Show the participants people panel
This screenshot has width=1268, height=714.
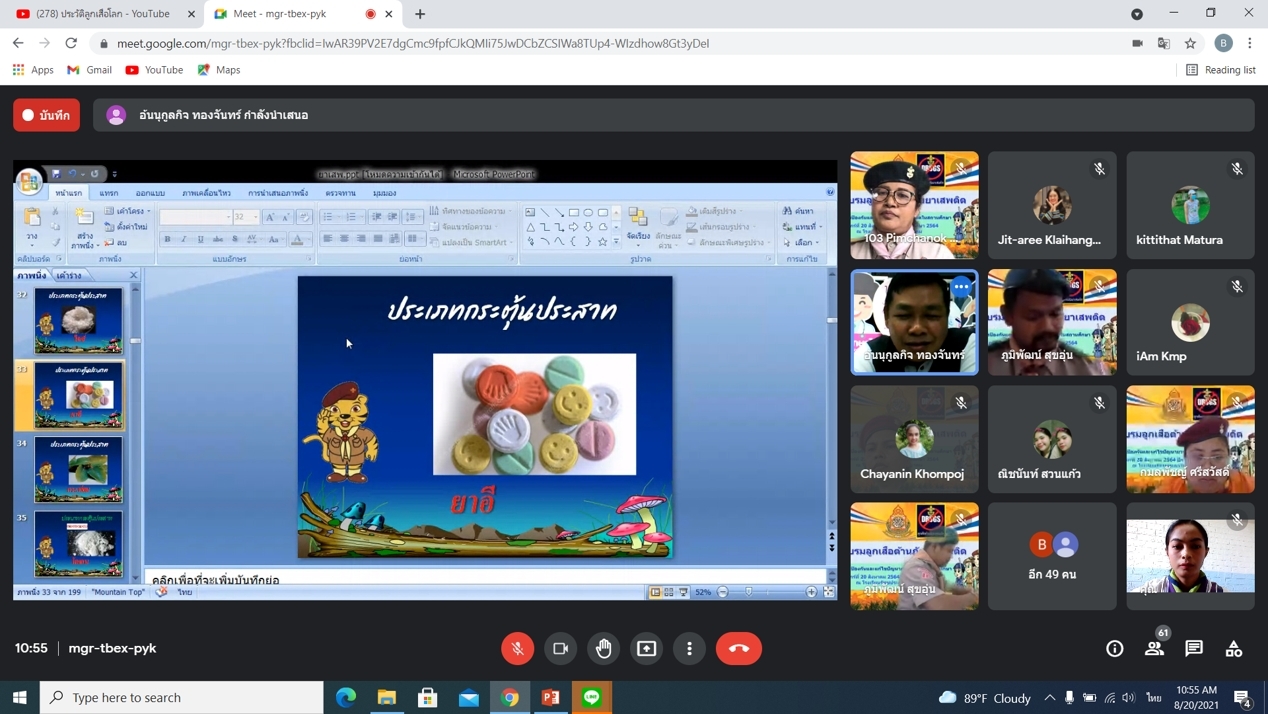[1154, 648]
